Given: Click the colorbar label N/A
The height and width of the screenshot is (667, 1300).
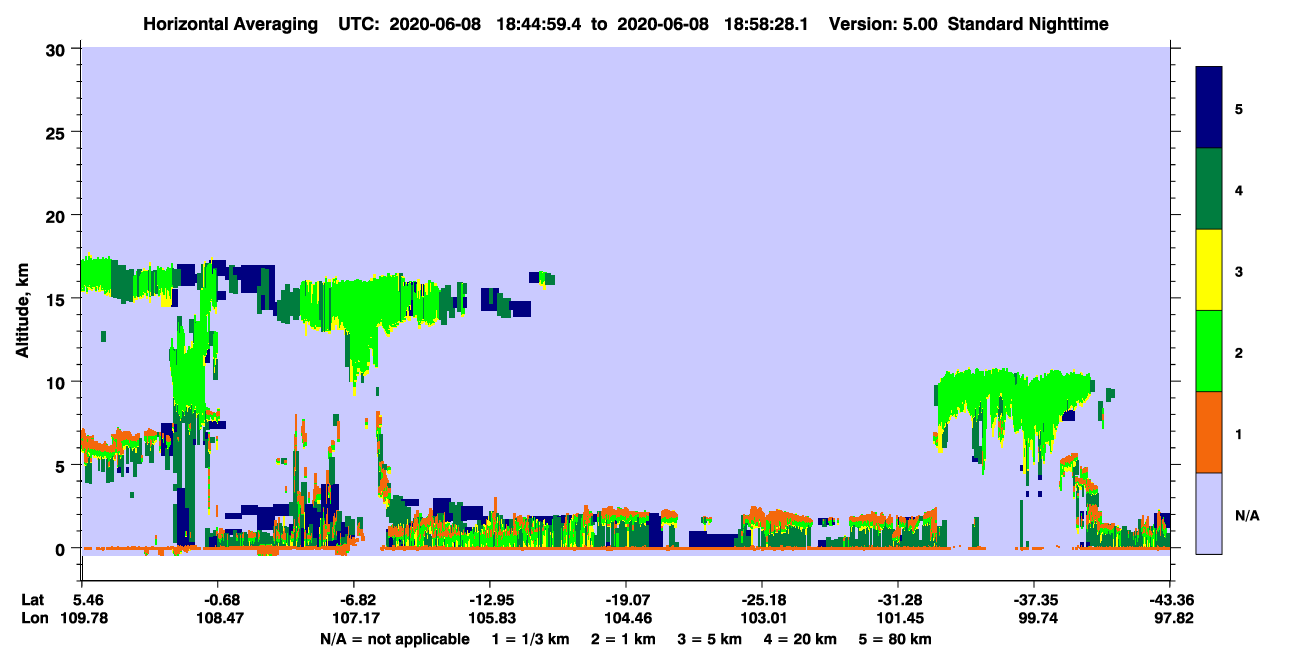Looking at the screenshot, I should tap(1247, 515).
